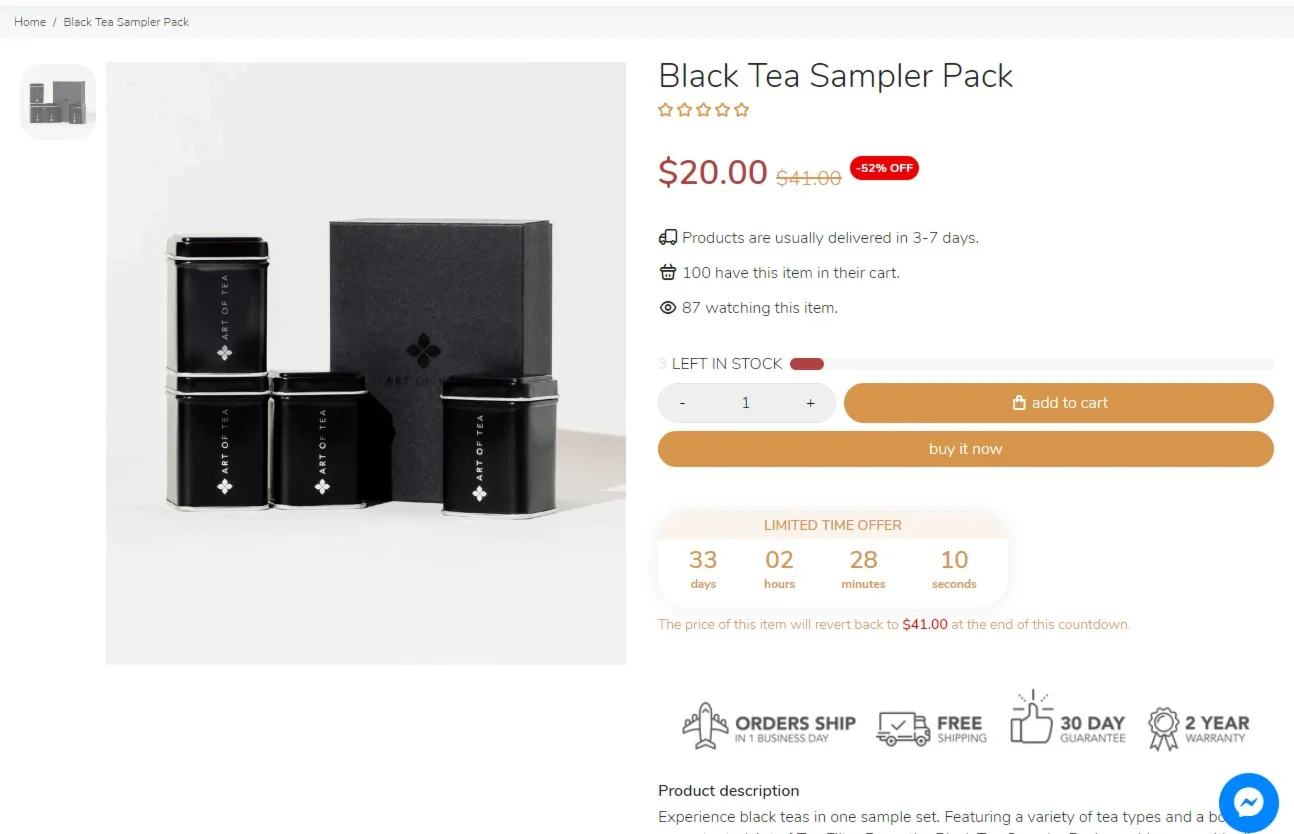Click the thumbs-up 30 day guarantee icon
Image resolution: width=1294 pixels, height=834 pixels.
coord(1031,720)
